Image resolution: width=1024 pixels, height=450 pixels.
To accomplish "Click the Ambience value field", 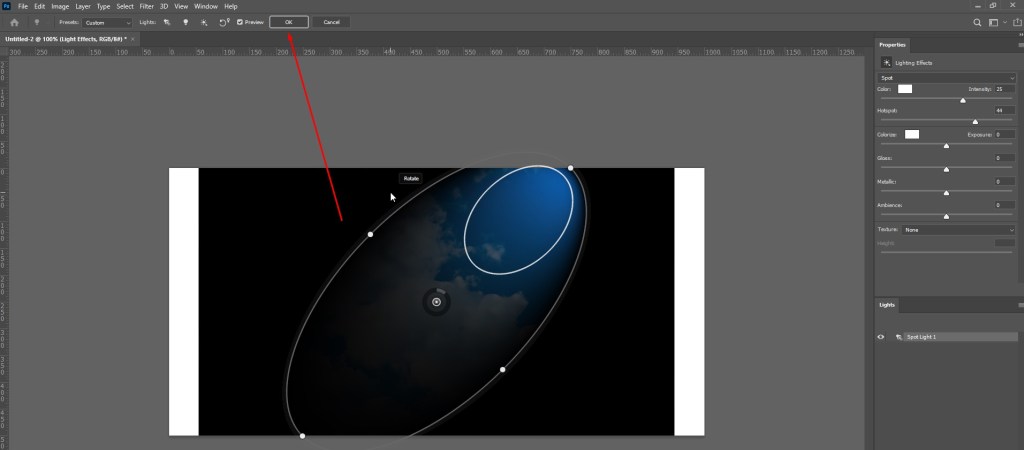I will 1004,205.
